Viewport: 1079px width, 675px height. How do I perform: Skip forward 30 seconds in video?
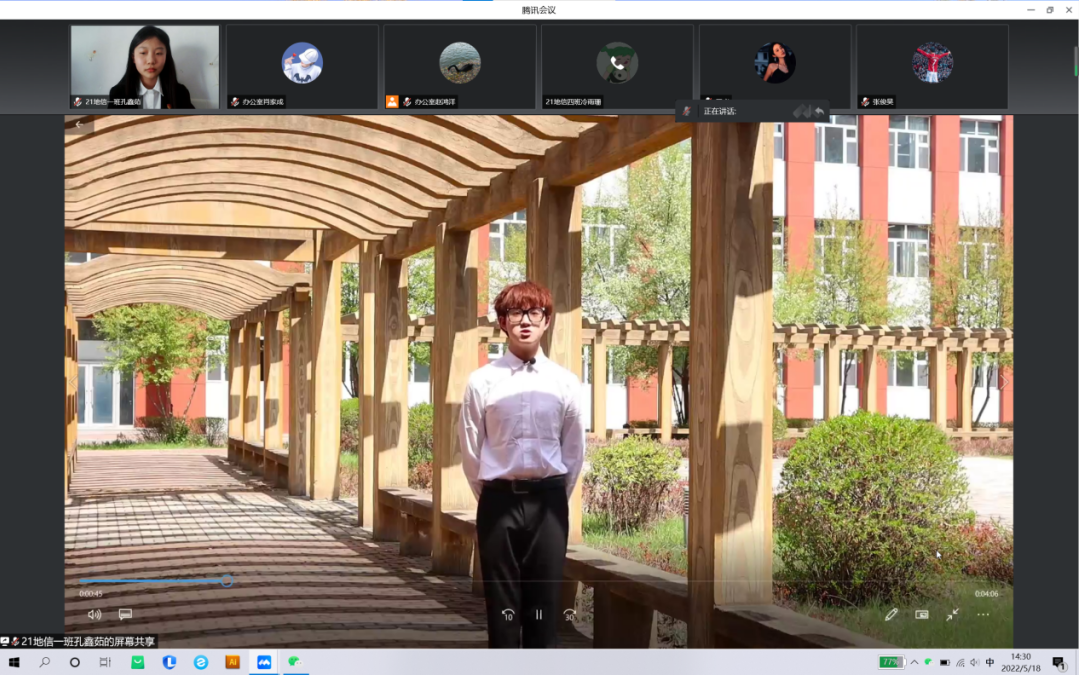pos(569,615)
